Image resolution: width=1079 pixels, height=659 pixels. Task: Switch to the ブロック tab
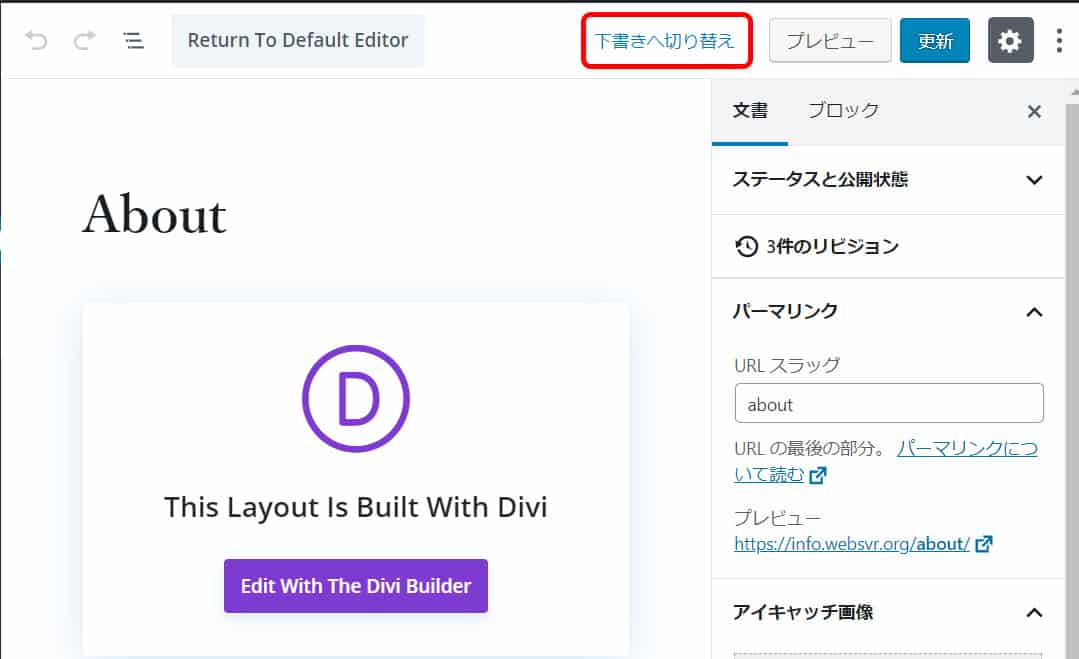(843, 111)
